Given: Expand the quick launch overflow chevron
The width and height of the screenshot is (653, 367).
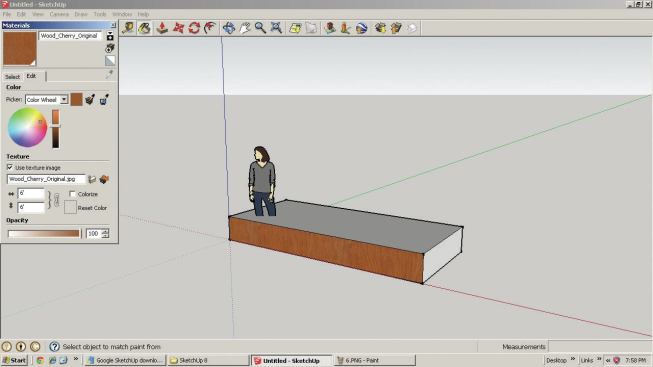Looking at the screenshot, I should click(76, 359).
